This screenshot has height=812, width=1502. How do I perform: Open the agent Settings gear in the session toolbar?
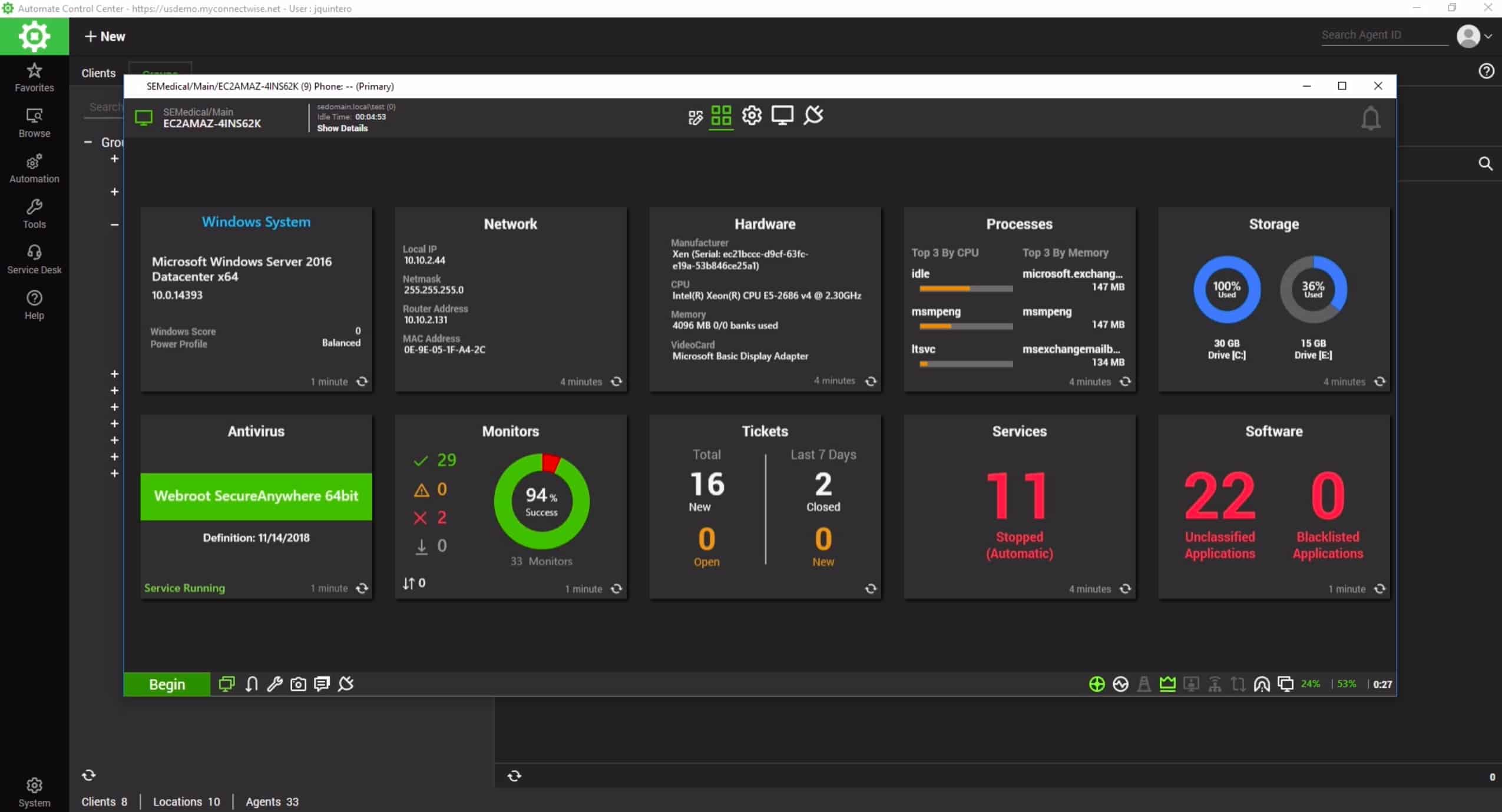(752, 115)
